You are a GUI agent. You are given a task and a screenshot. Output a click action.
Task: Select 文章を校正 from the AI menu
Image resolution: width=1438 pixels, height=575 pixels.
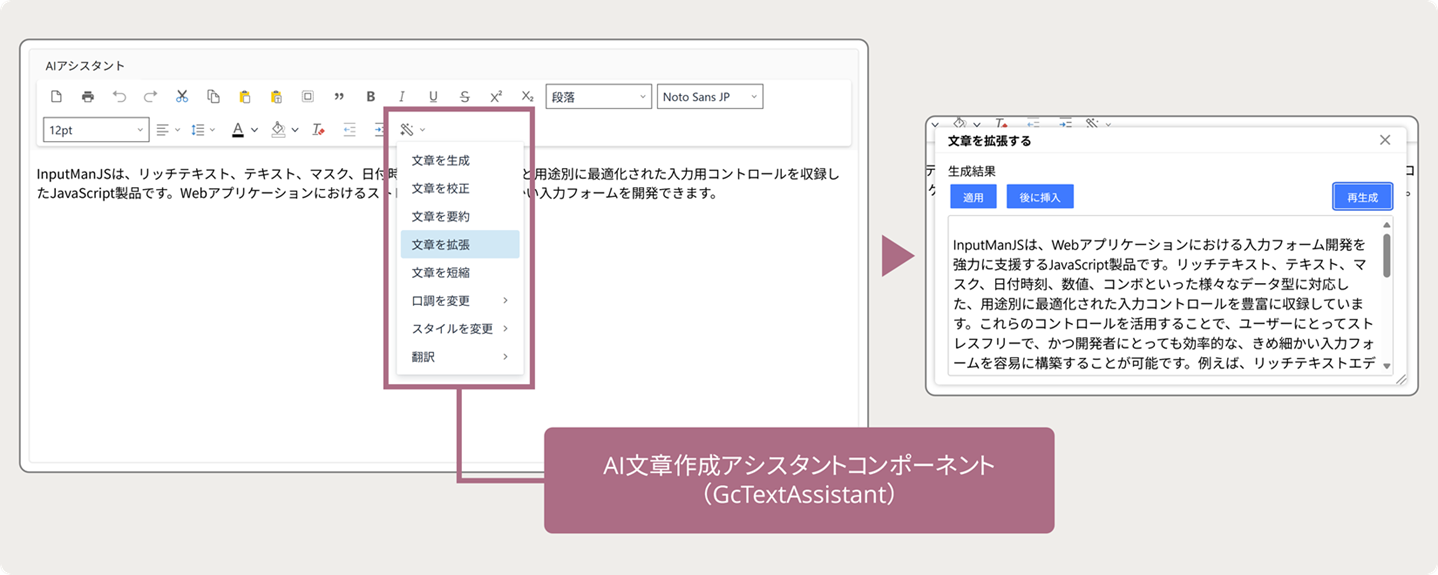(460, 188)
